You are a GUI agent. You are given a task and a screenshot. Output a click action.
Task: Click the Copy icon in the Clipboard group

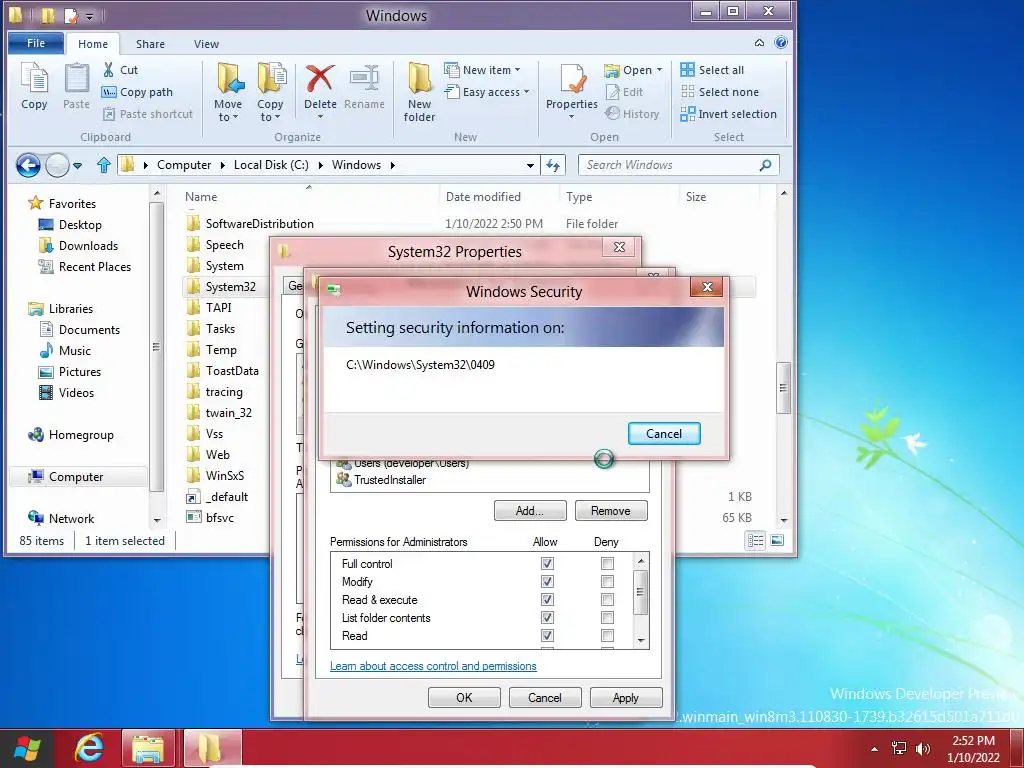[x=34, y=86]
